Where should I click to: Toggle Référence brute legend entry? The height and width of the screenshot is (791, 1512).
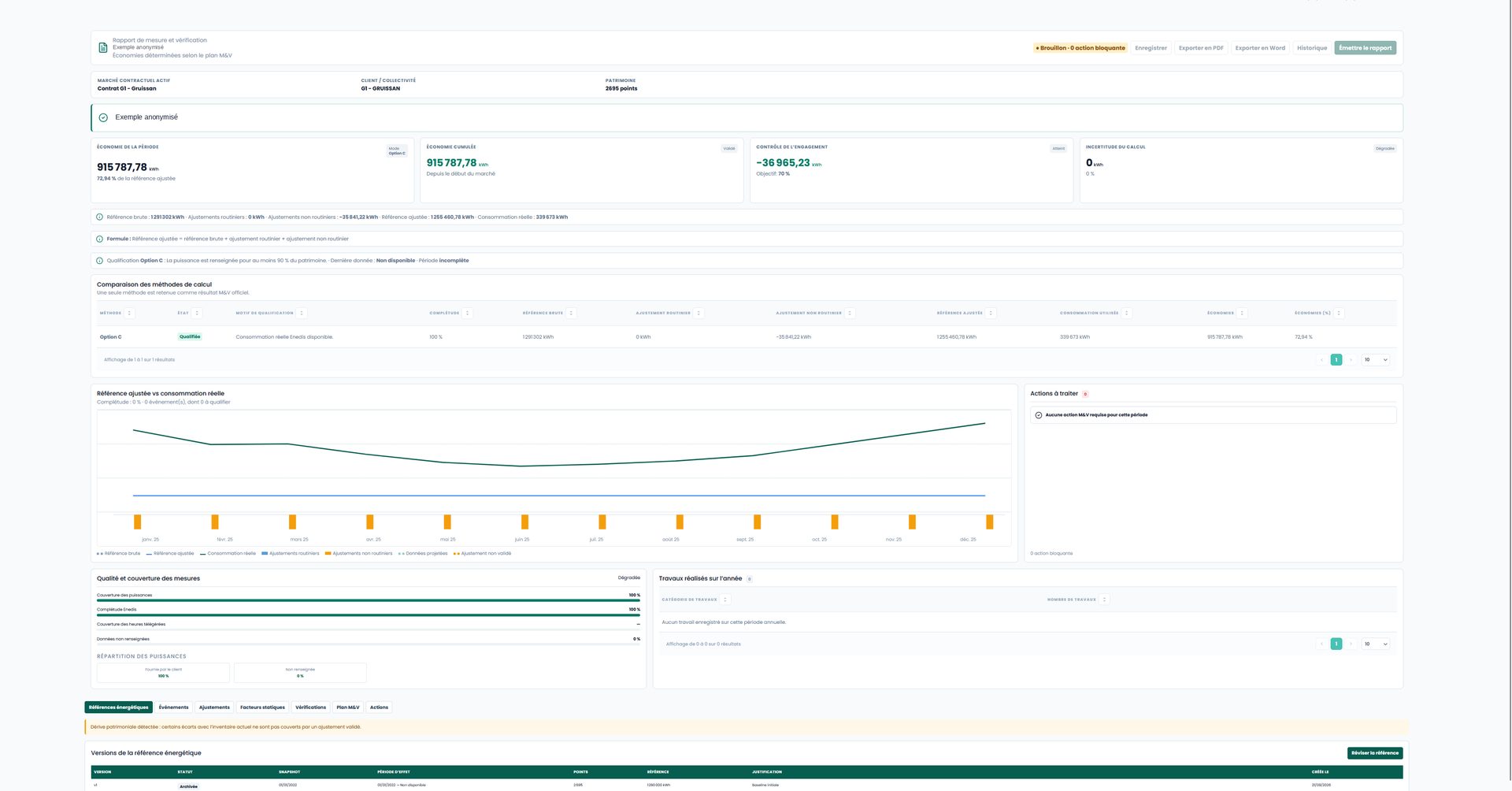(x=119, y=554)
